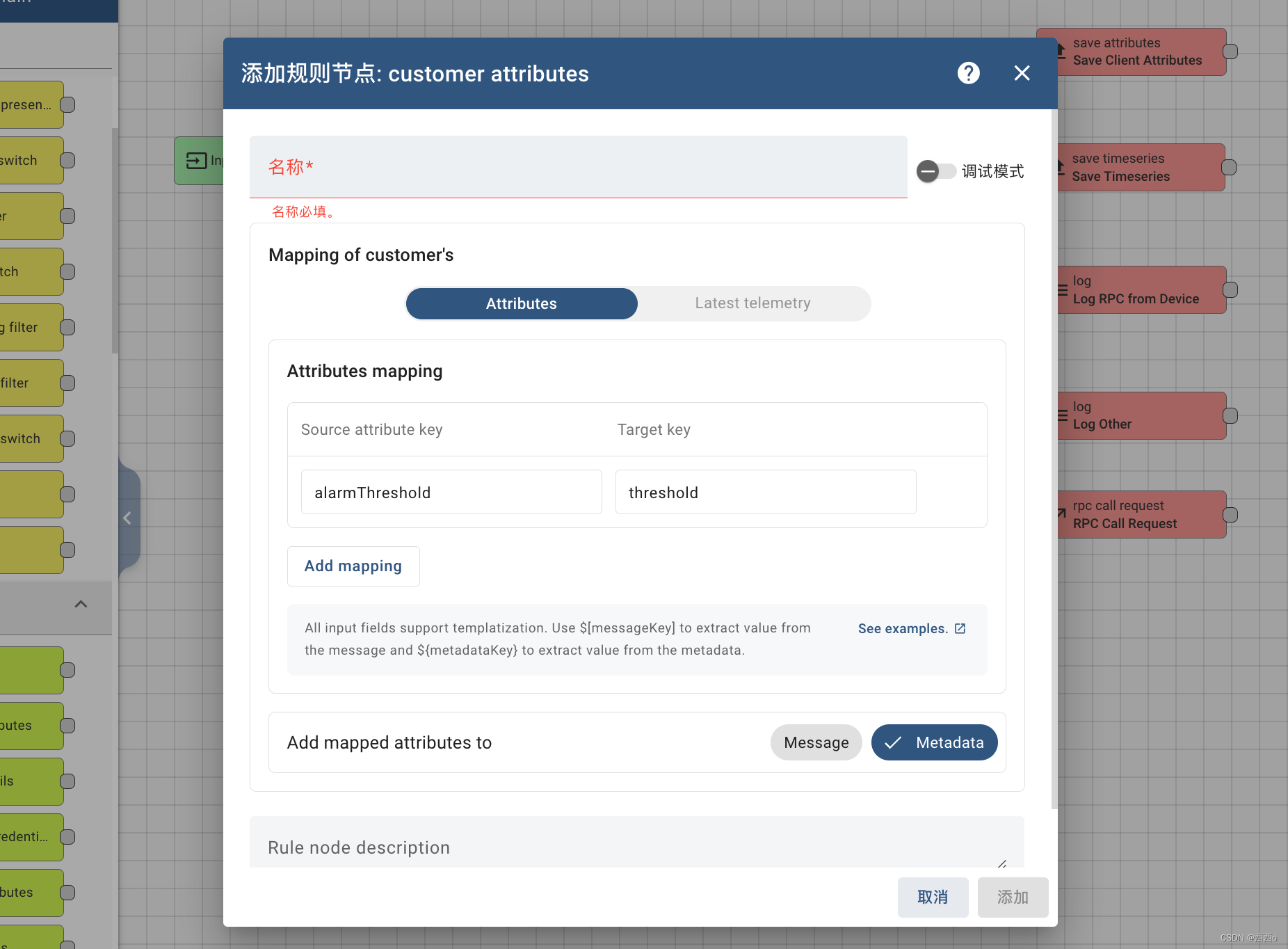Viewport: 1288px width, 949px height.
Task: Switch to the Latest telemetry tab
Action: pos(752,303)
